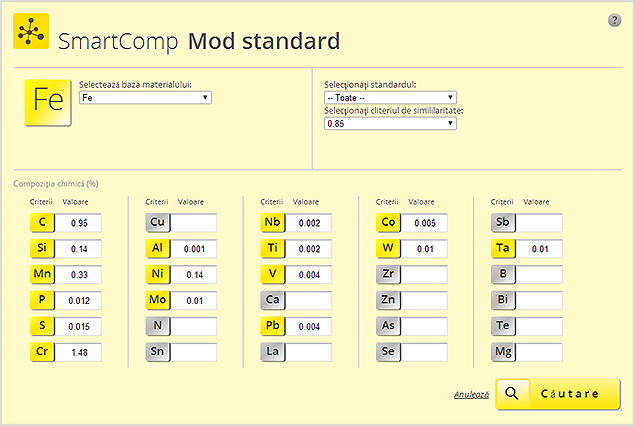This screenshot has height=426, width=635.
Task: Toggle the S element criterion button
Action: point(42,326)
